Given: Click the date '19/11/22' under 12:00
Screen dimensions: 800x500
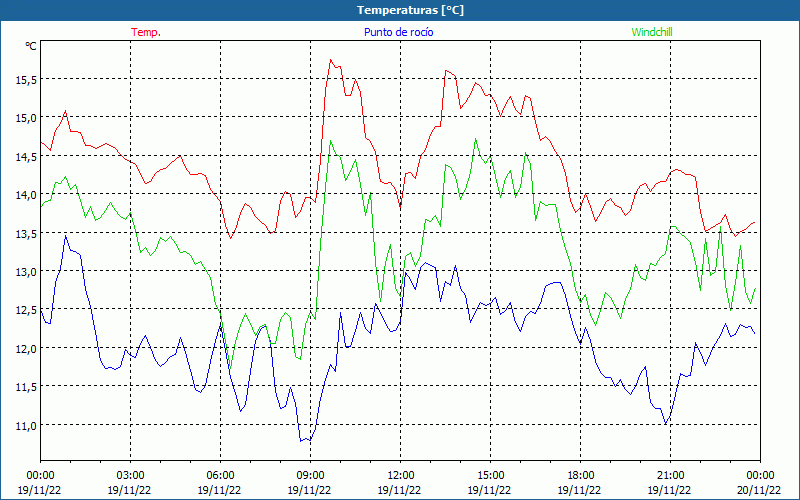Looking at the screenshot, I should pos(399,490).
